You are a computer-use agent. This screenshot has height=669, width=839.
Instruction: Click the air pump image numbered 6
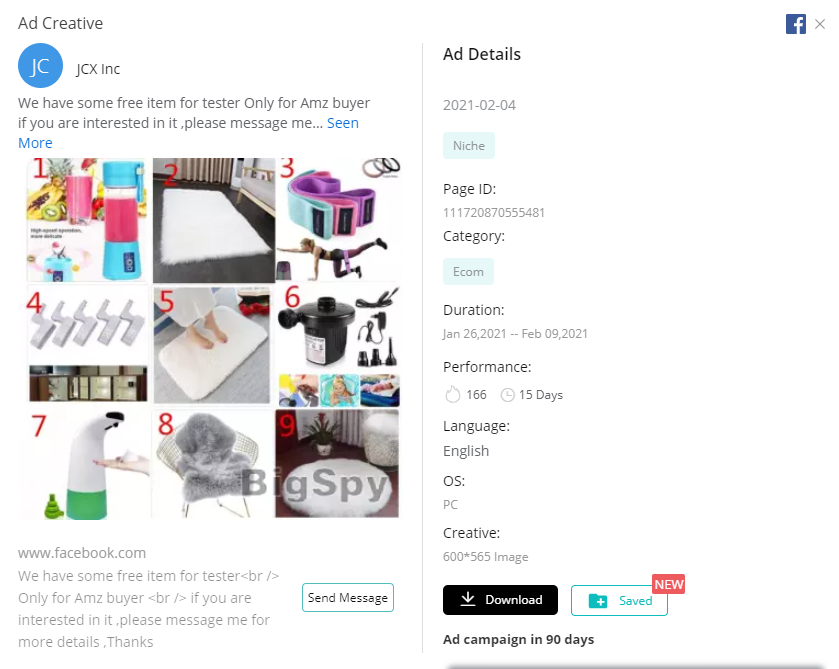click(338, 345)
